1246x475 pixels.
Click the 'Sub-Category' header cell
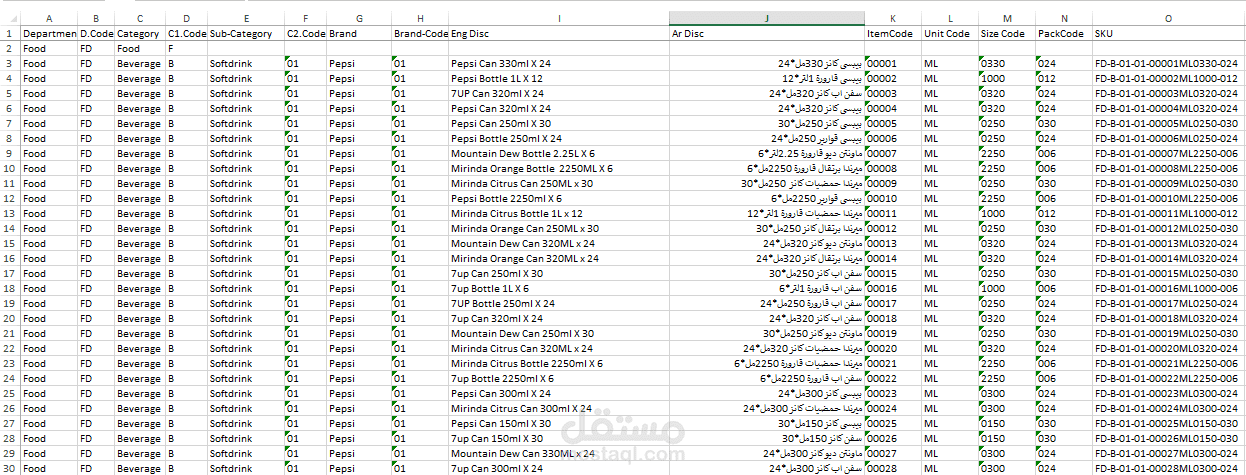click(x=245, y=33)
